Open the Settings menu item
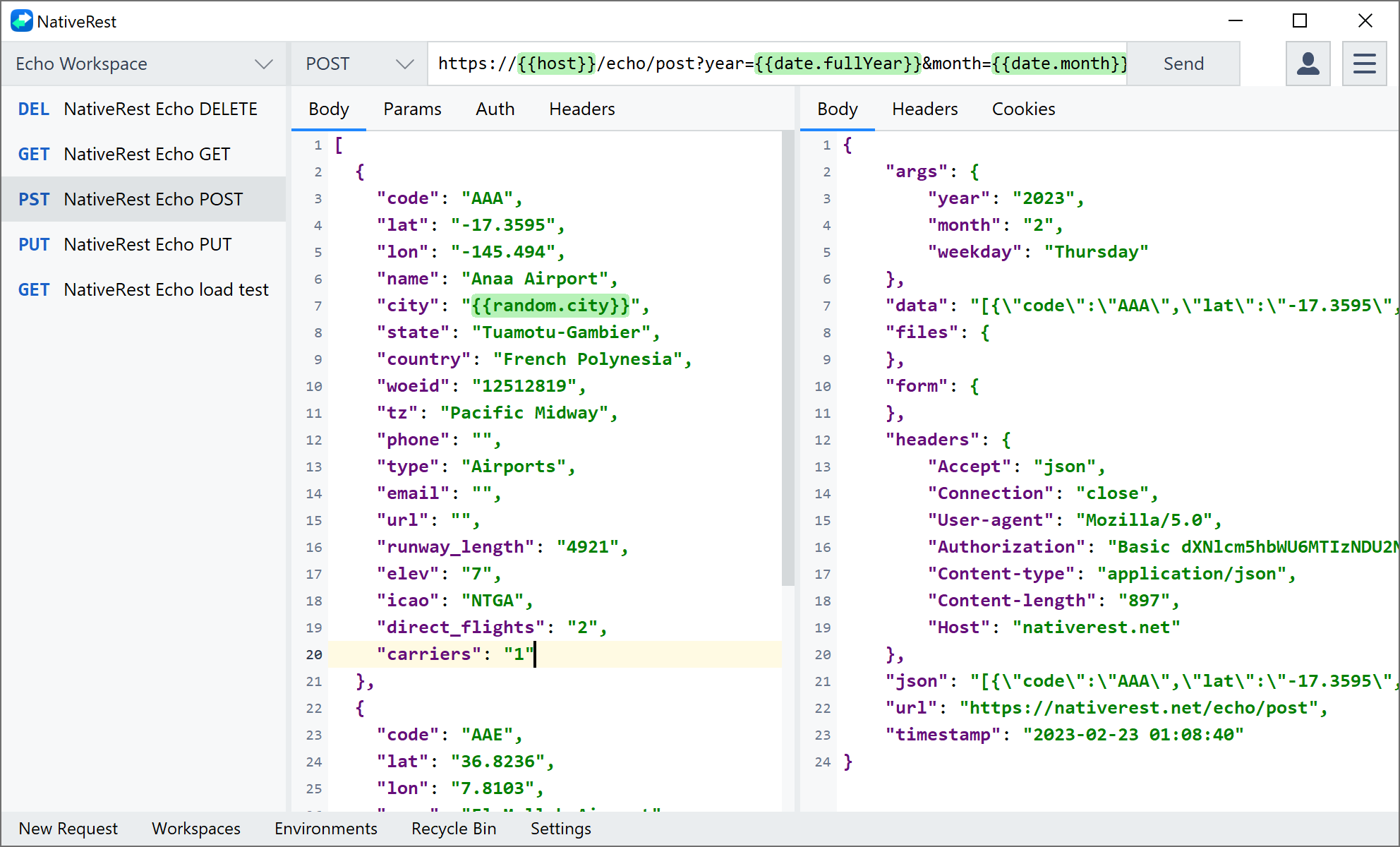This screenshot has width=1400, height=847. point(560,829)
